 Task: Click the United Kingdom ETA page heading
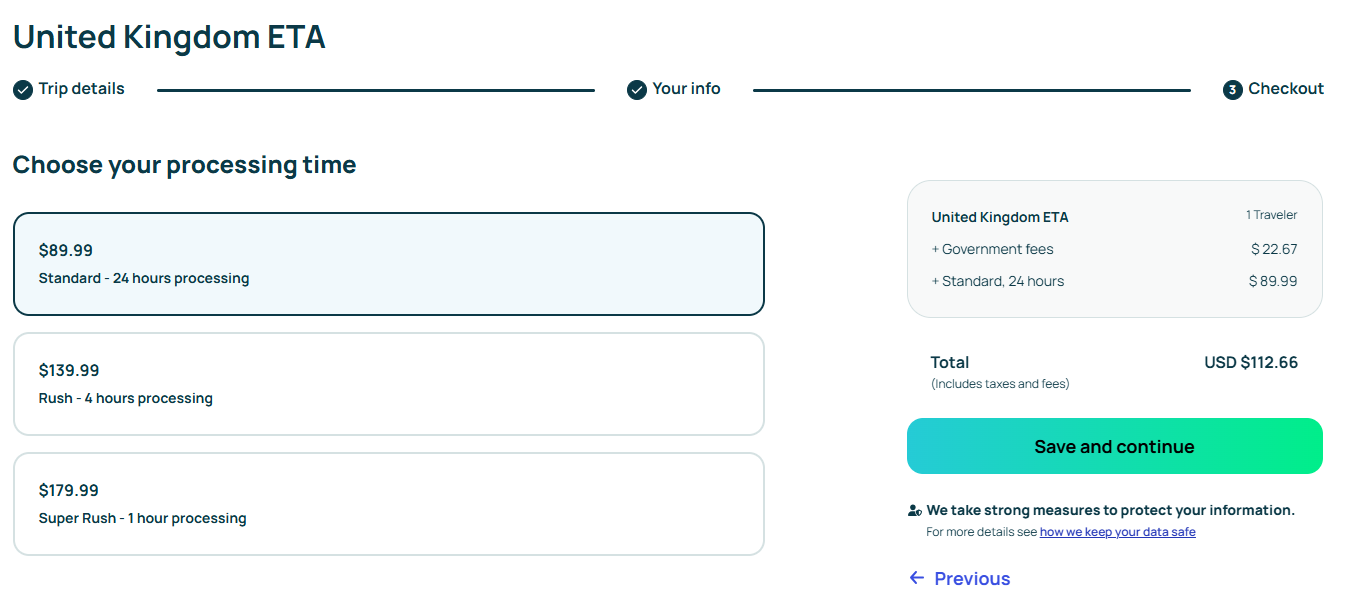(x=169, y=37)
